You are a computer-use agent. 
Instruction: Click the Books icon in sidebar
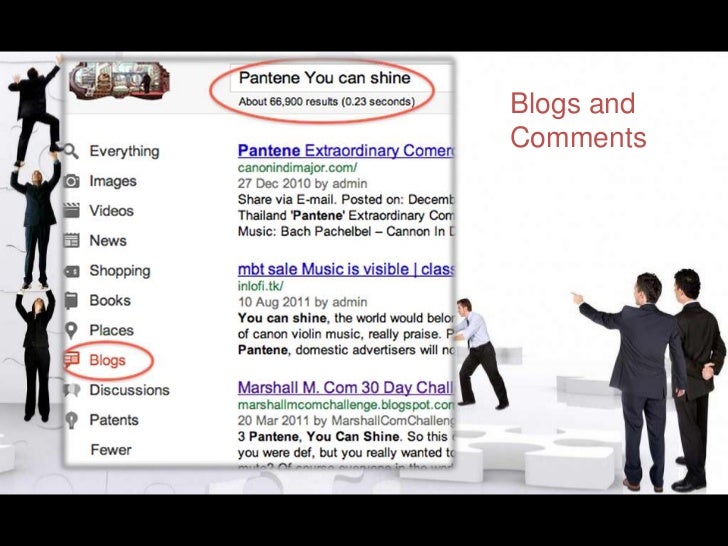click(71, 300)
